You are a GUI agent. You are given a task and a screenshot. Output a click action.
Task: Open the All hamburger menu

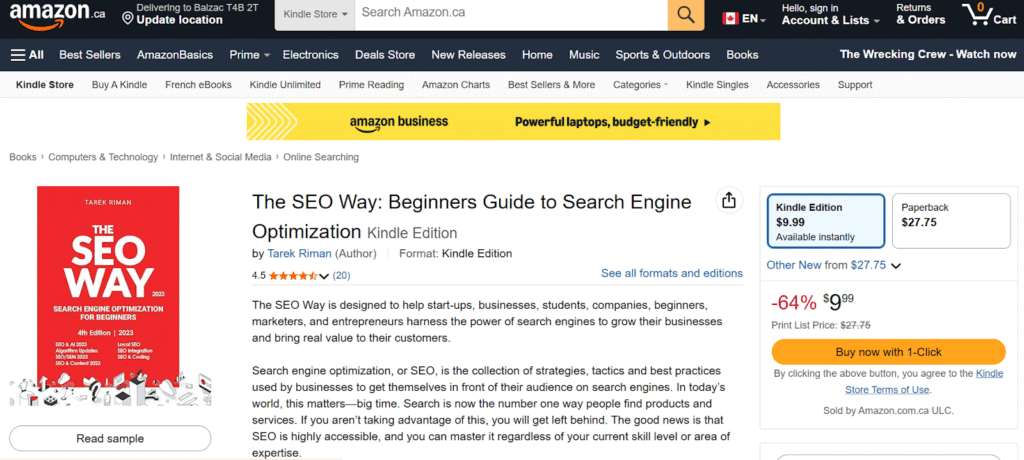coord(27,55)
